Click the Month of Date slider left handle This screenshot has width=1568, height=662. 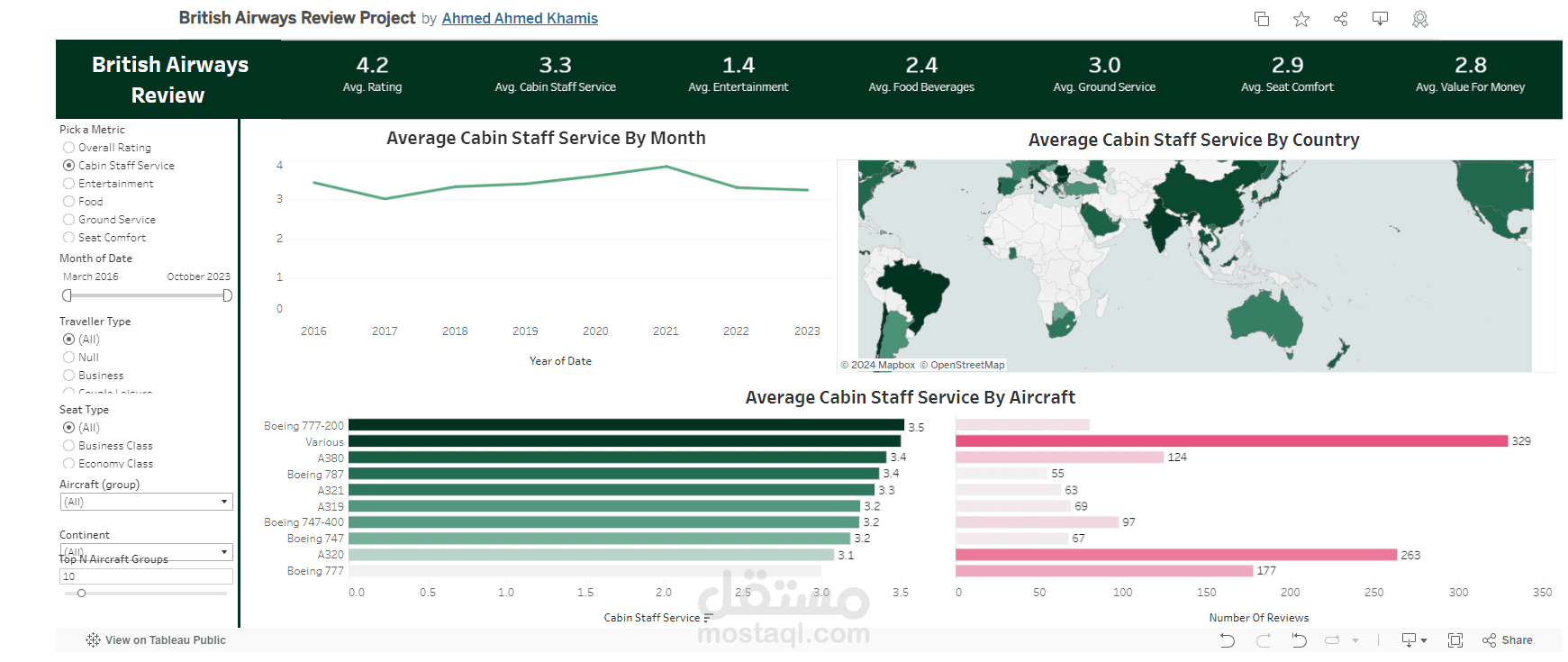coord(67,295)
